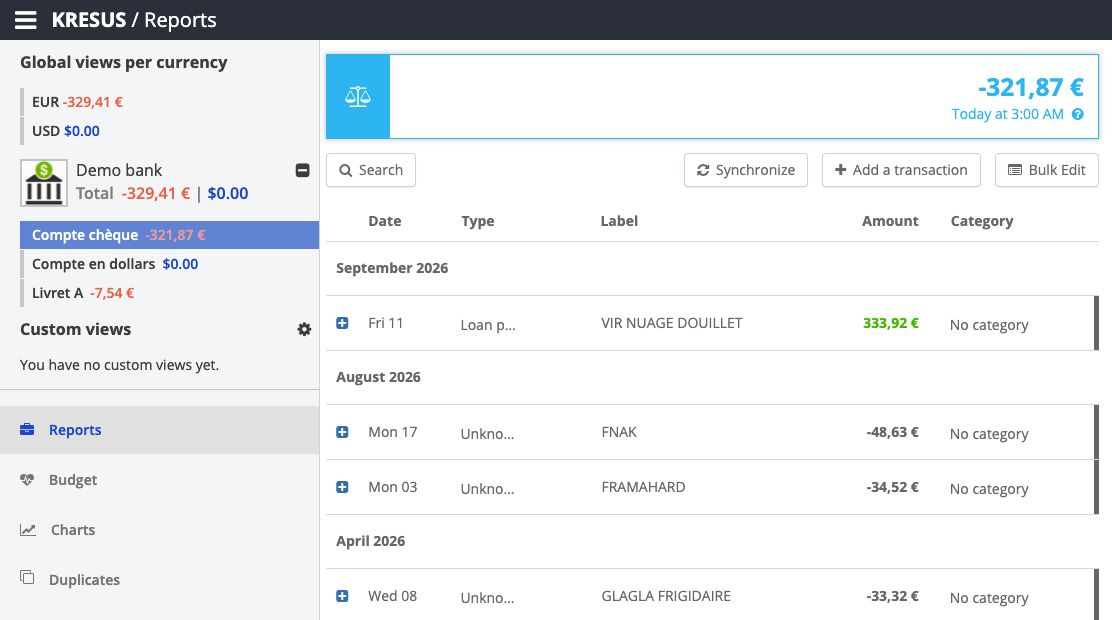
Task: Collapse the Demo bank account list
Action: click(302, 170)
